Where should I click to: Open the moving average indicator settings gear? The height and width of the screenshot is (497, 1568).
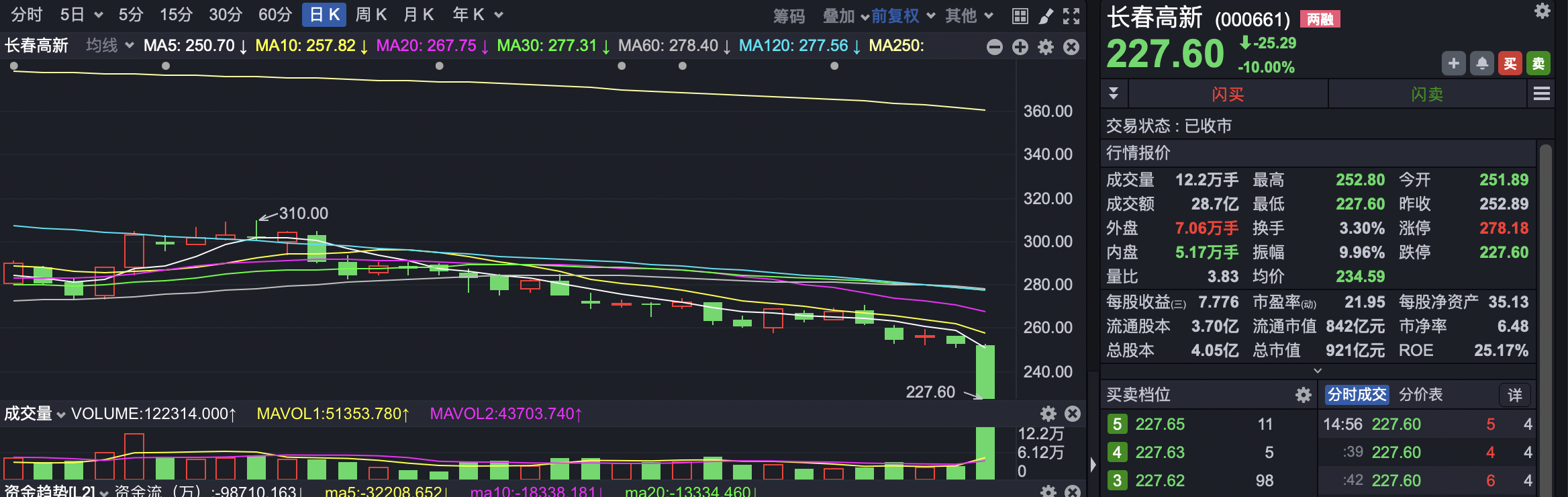pos(1046,46)
